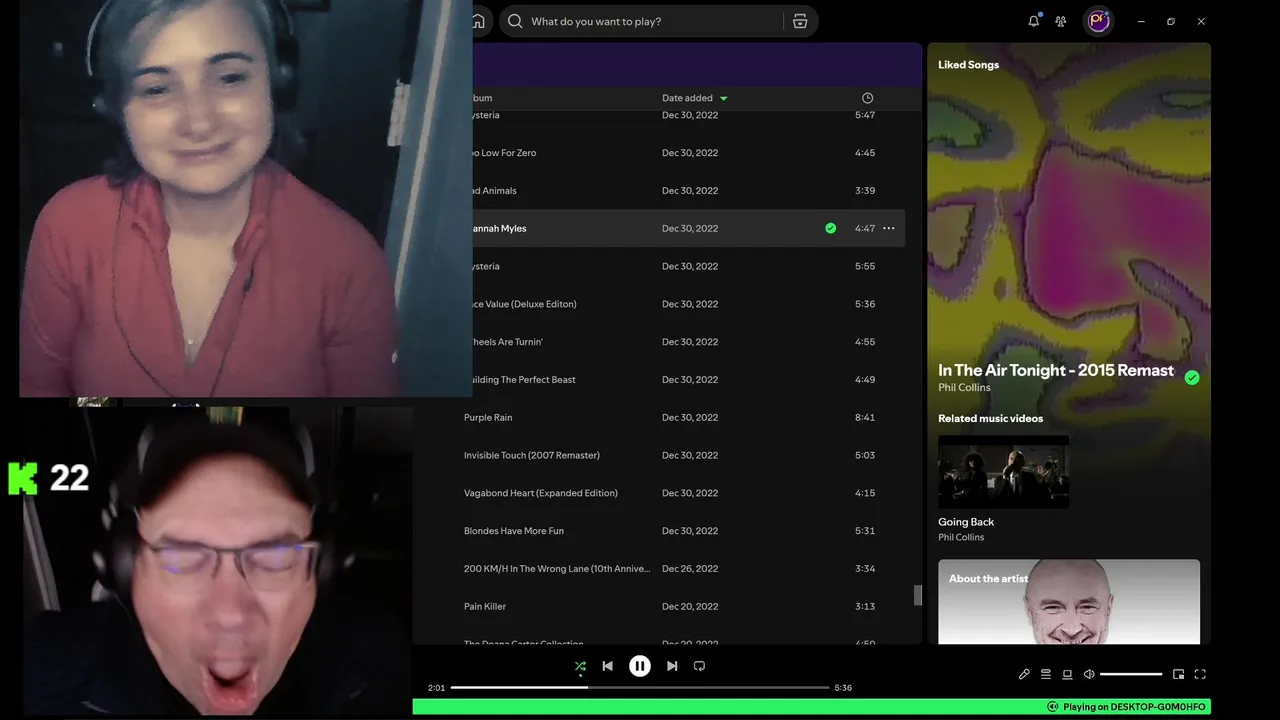Open the speaker icon in the green device bar
The height and width of the screenshot is (720, 1280).
[x=1052, y=707]
